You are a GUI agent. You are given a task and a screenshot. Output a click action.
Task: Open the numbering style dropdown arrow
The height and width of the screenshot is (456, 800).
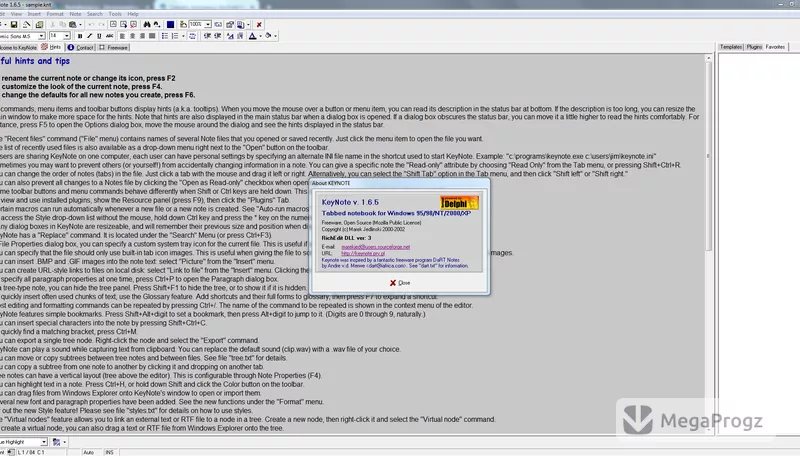[x=183, y=36]
